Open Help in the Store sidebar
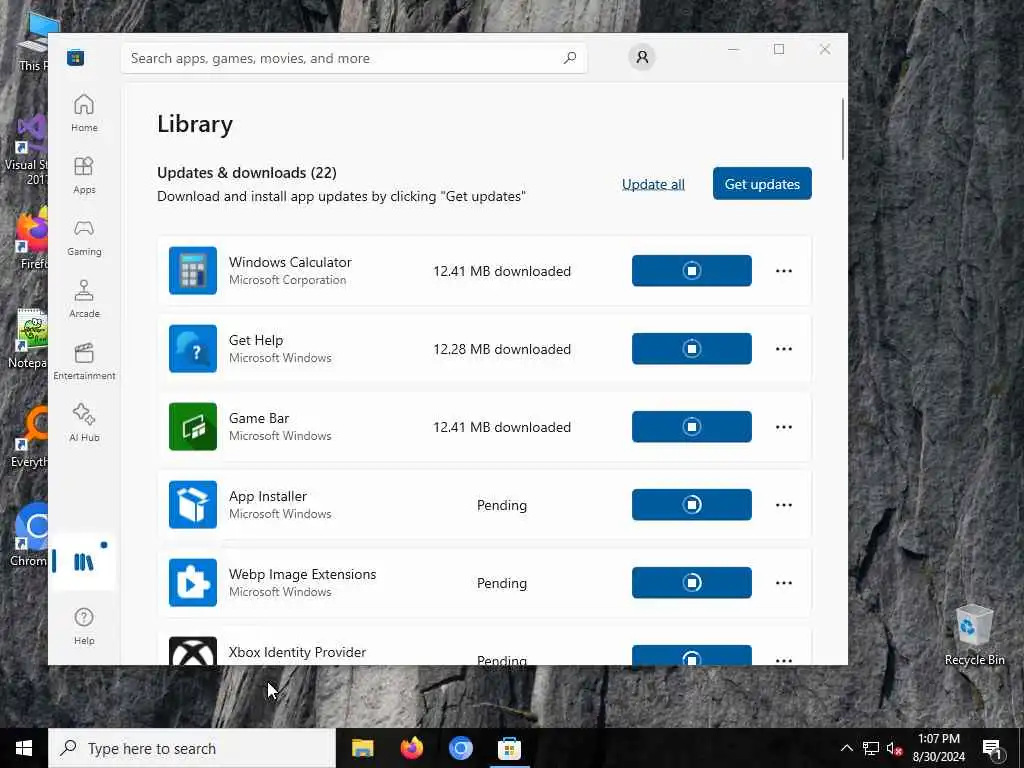Image resolution: width=1024 pixels, height=768 pixels. [x=84, y=626]
